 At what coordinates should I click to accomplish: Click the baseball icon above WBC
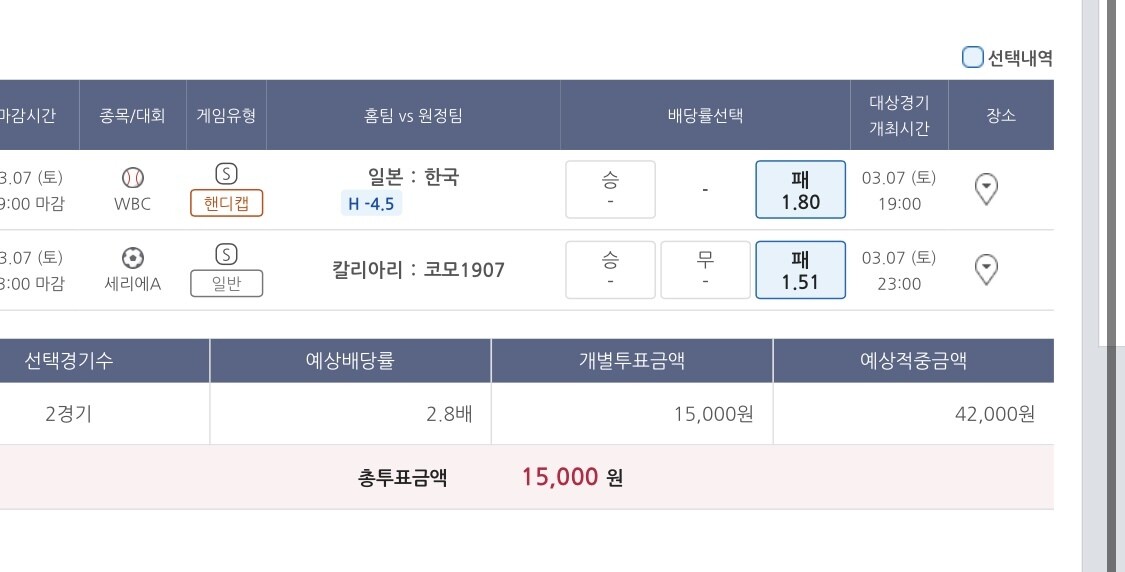coord(133,178)
